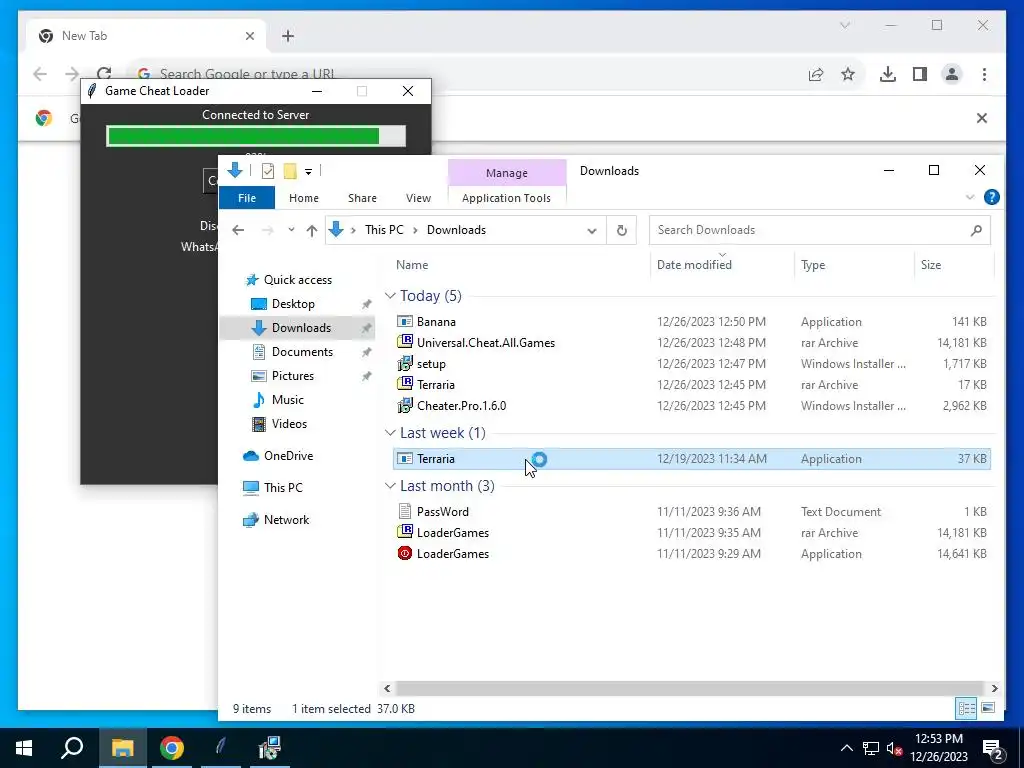
Task: Show hidden system tray icons
Action: (846, 748)
